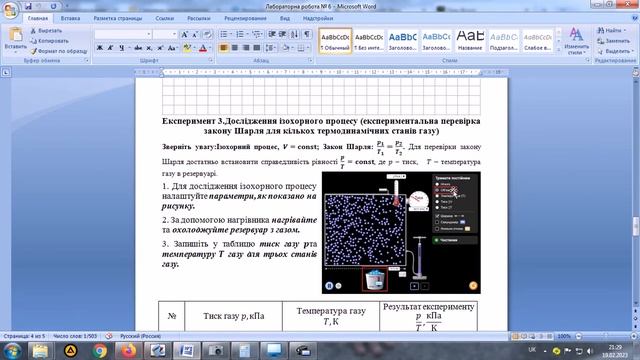
Task: Open the font size combo box
Action: 165,34
